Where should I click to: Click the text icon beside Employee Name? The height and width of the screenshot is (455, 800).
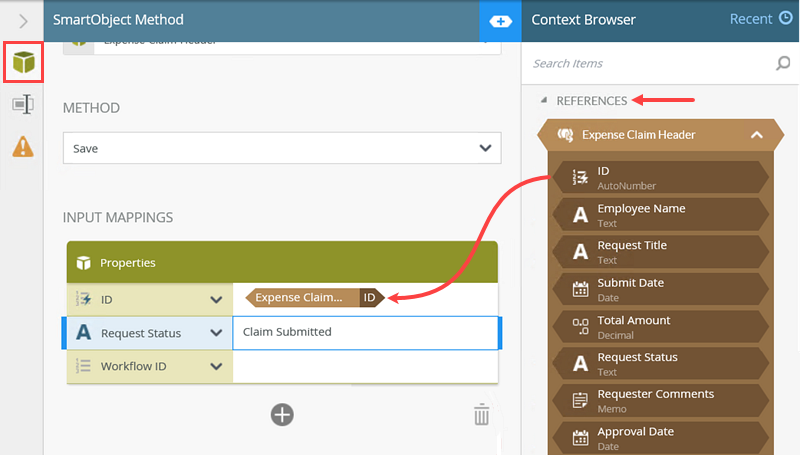pyautogui.click(x=580, y=215)
